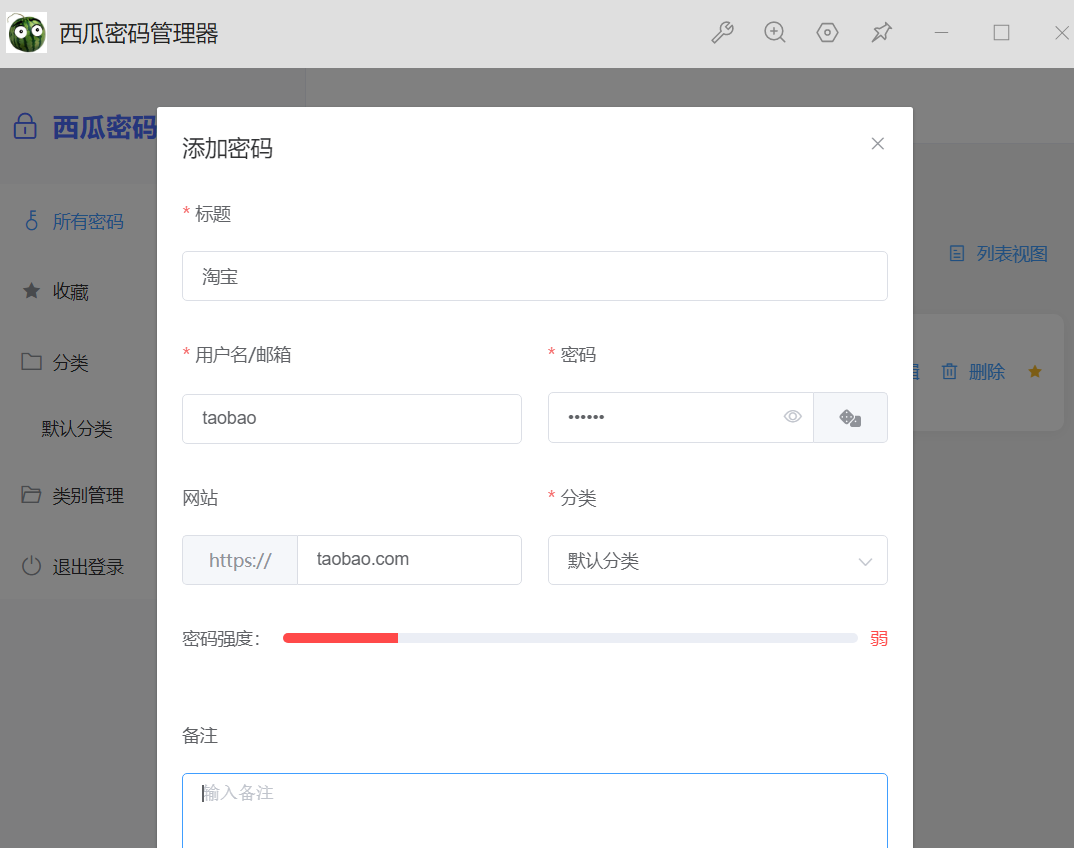1074x848 pixels.
Task: Click the 西瓜密码管理器 window title
Action: [138, 33]
